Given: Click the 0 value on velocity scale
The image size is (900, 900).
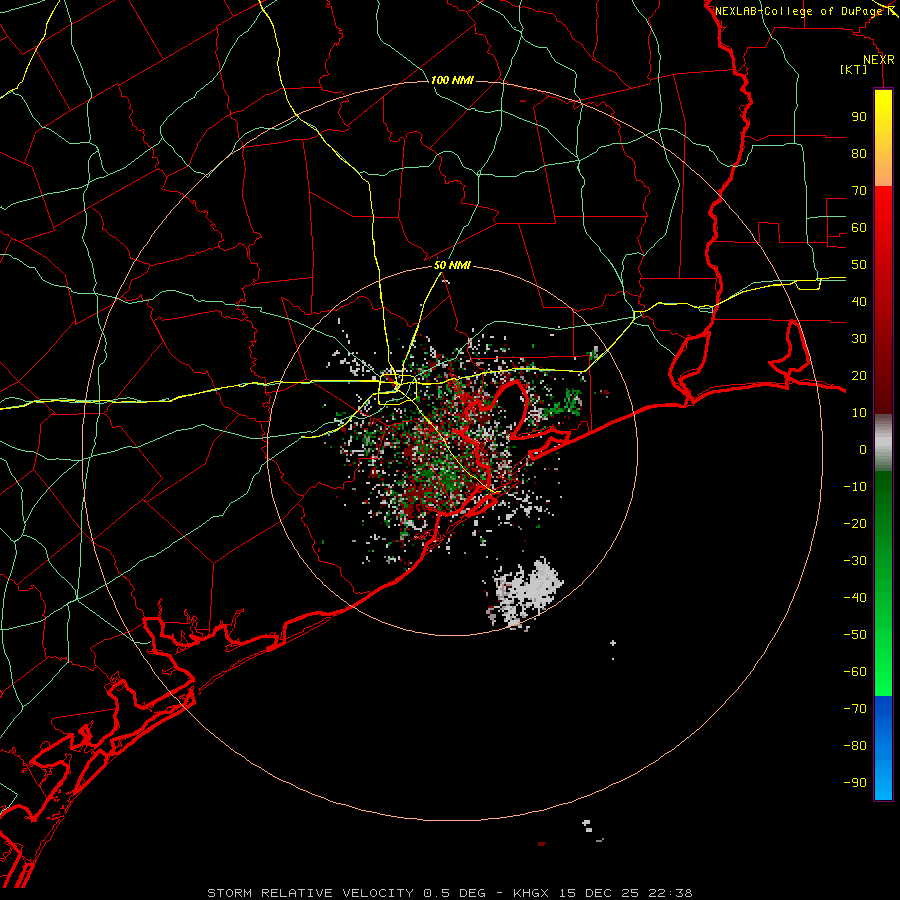Looking at the screenshot, I should (x=863, y=449).
